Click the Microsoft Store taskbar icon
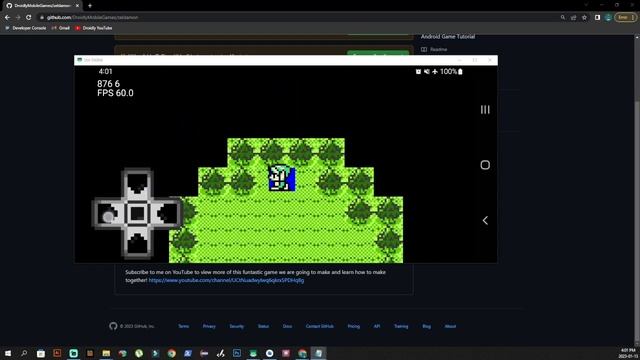 [40, 353]
